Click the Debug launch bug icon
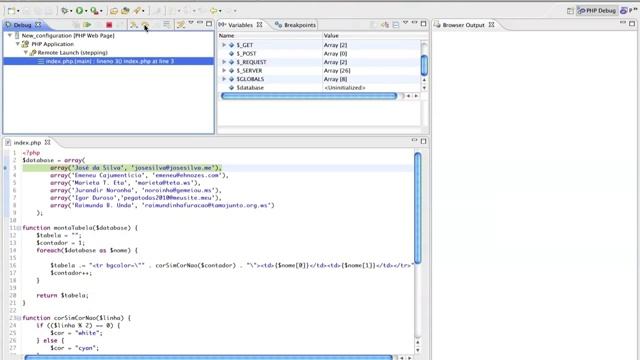The height and width of the screenshot is (360, 640). coord(64,11)
